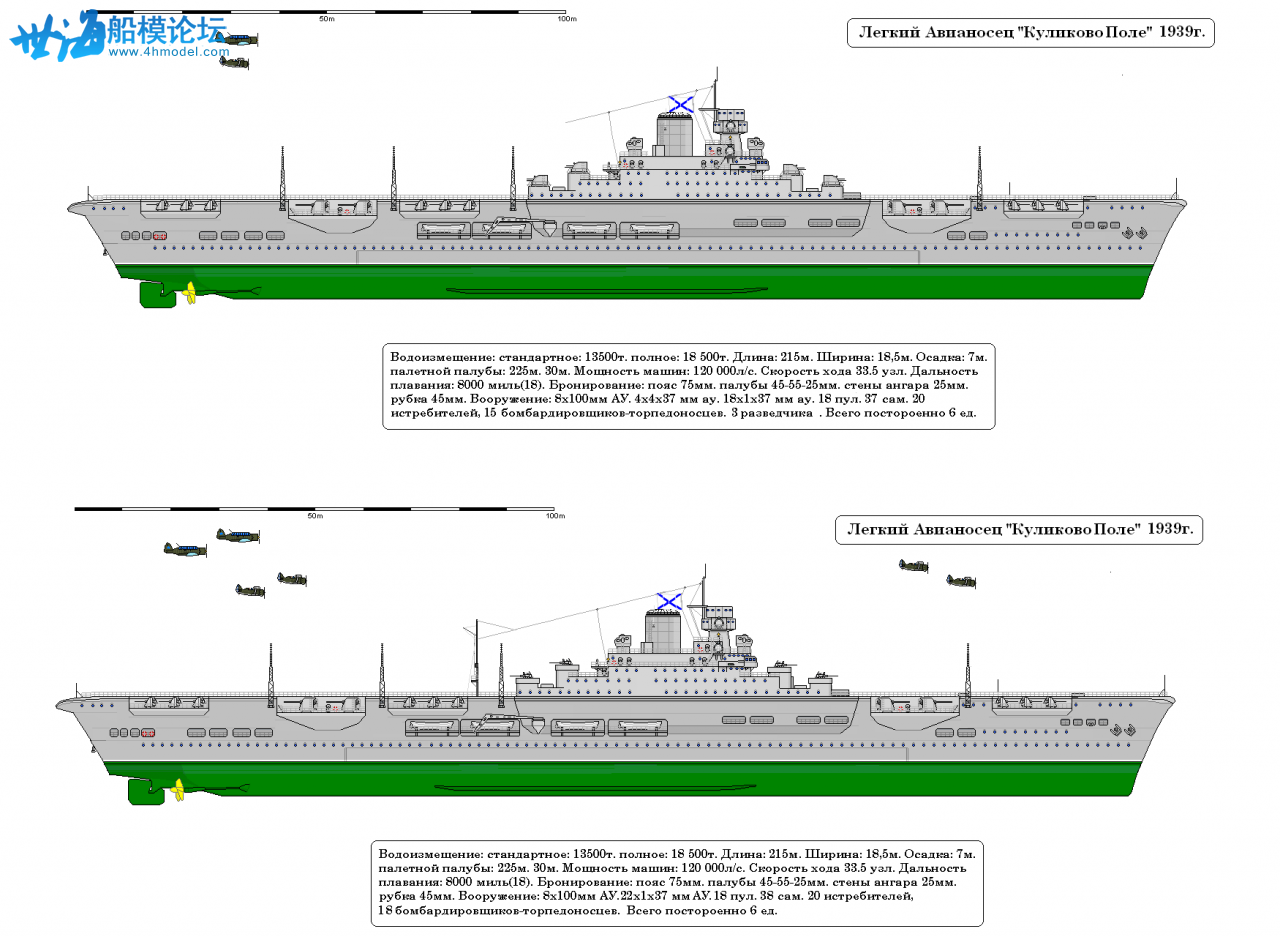This screenshot has width=1280, height=937.
Task: Click the green rudder of the lower ship
Action: pyautogui.click(x=146, y=792)
